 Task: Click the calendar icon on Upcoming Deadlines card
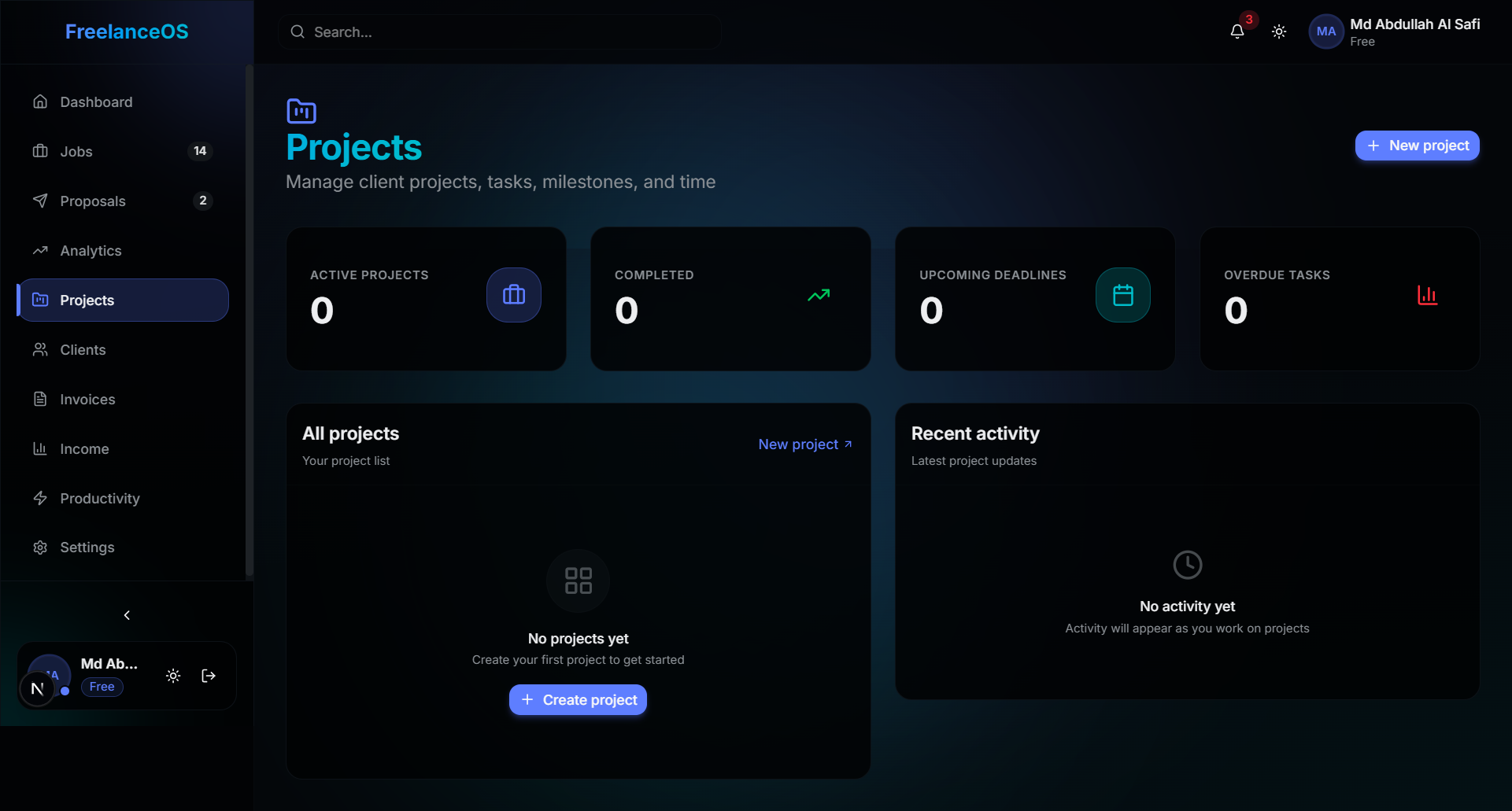click(x=1122, y=294)
